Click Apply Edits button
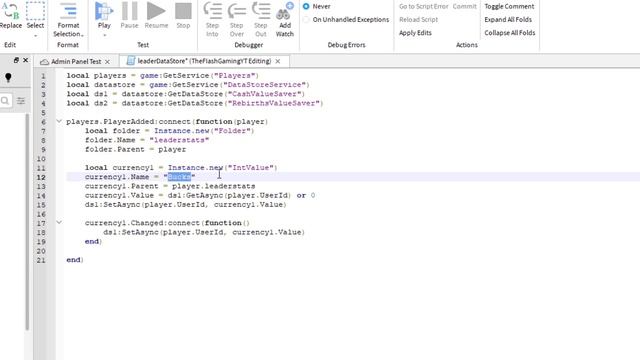 pos(415,33)
